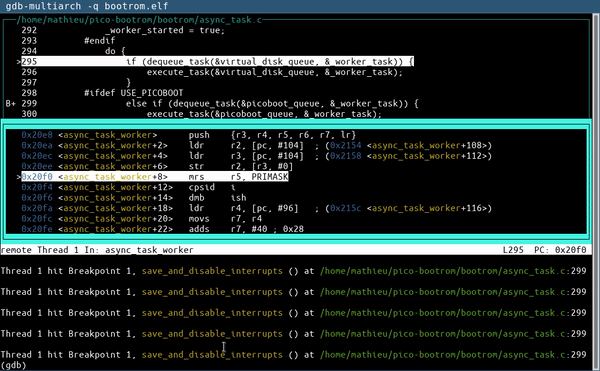
Task: Click the target address 0x2154 reference
Action: click(346, 145)
